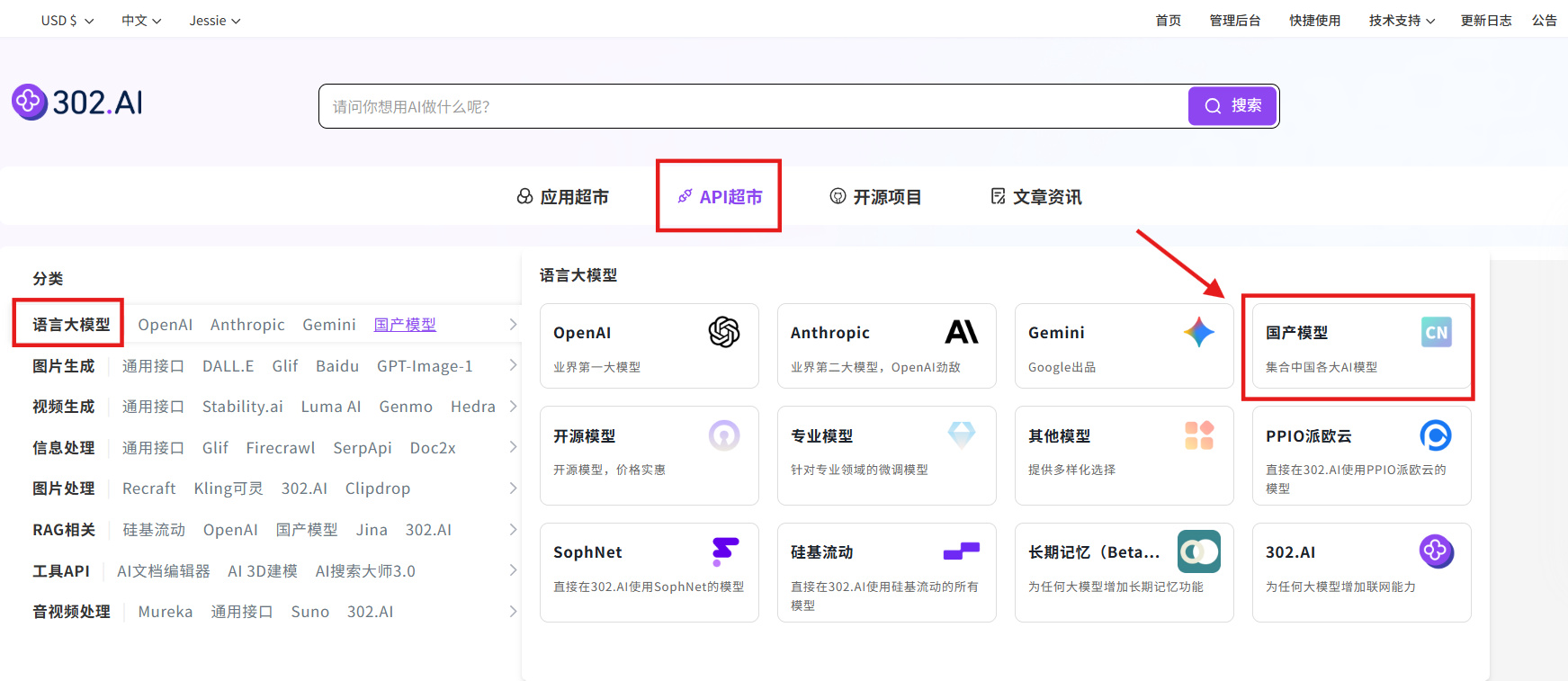Click the 302.AI logo icon

[x=29, y=103]
